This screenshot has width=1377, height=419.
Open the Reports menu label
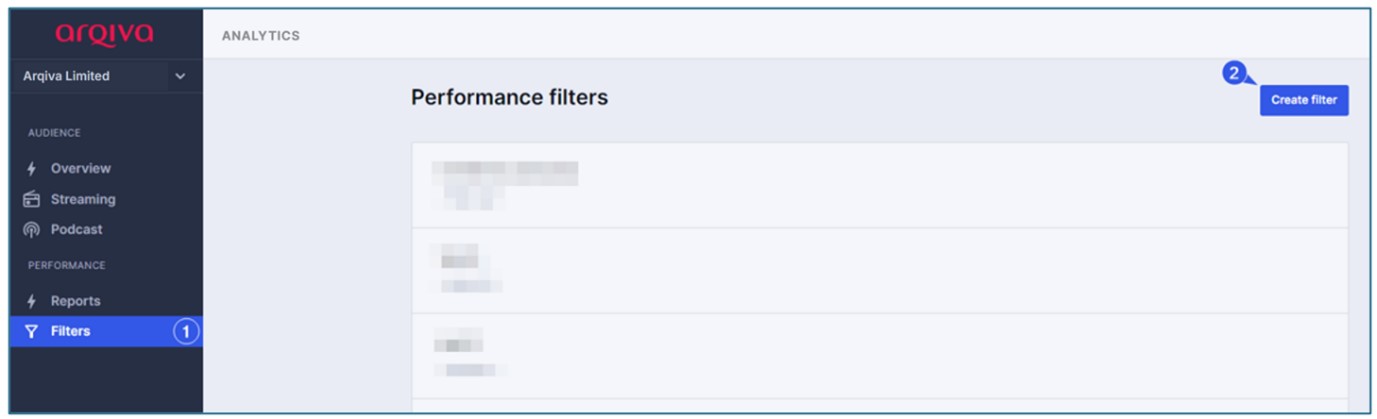click(76, 301)
